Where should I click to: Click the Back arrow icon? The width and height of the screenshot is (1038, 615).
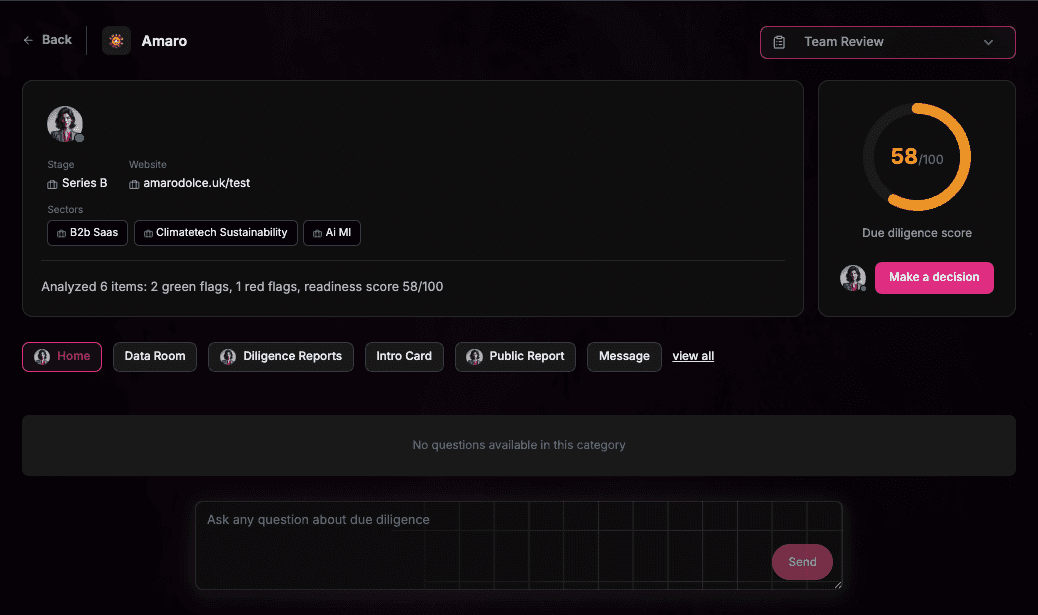28,40
